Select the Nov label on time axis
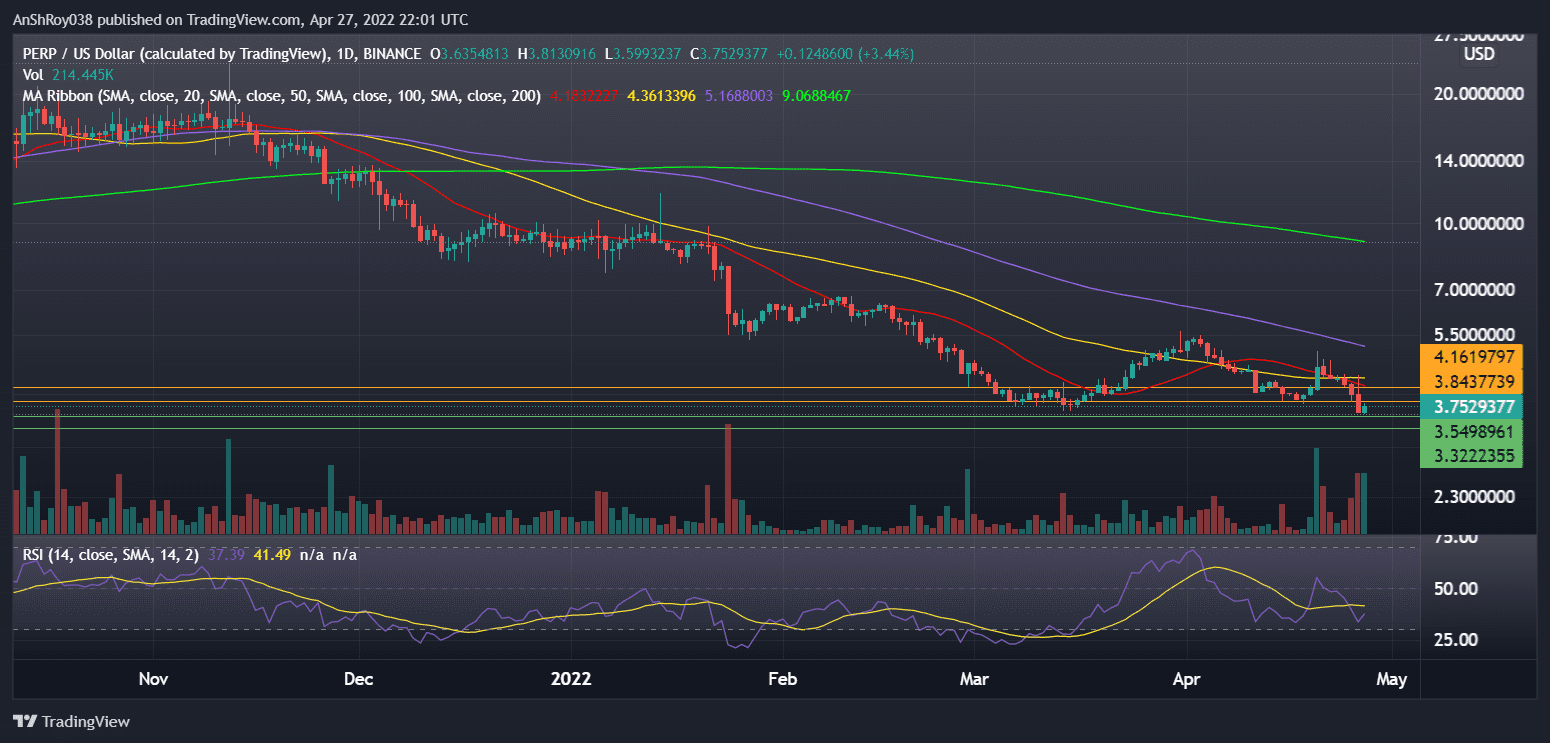 click(x=153, y=680)
